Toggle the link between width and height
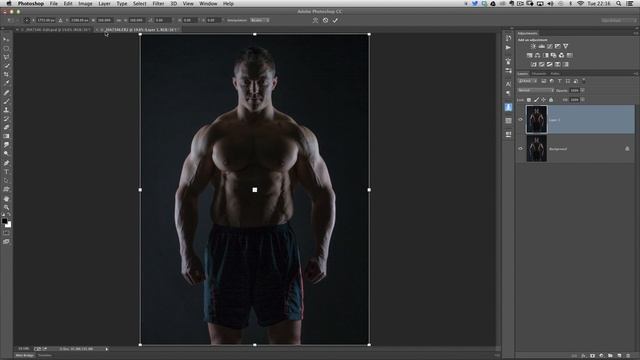This screenshot has width=640, height=360. pyautogui.click(x=119, y=20)
